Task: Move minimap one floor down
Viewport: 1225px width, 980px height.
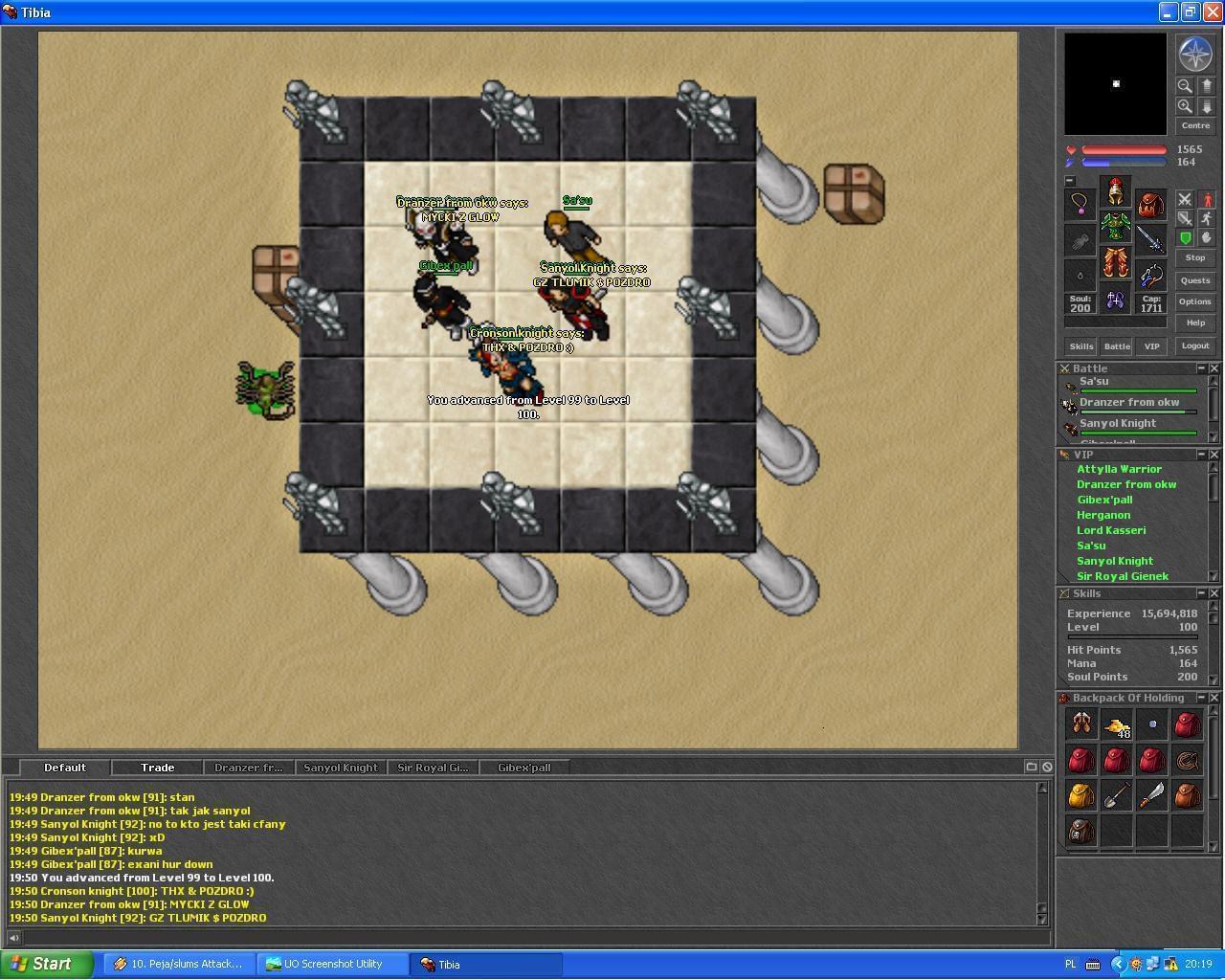Action: pyautogui.click(x=1206, y=106)
